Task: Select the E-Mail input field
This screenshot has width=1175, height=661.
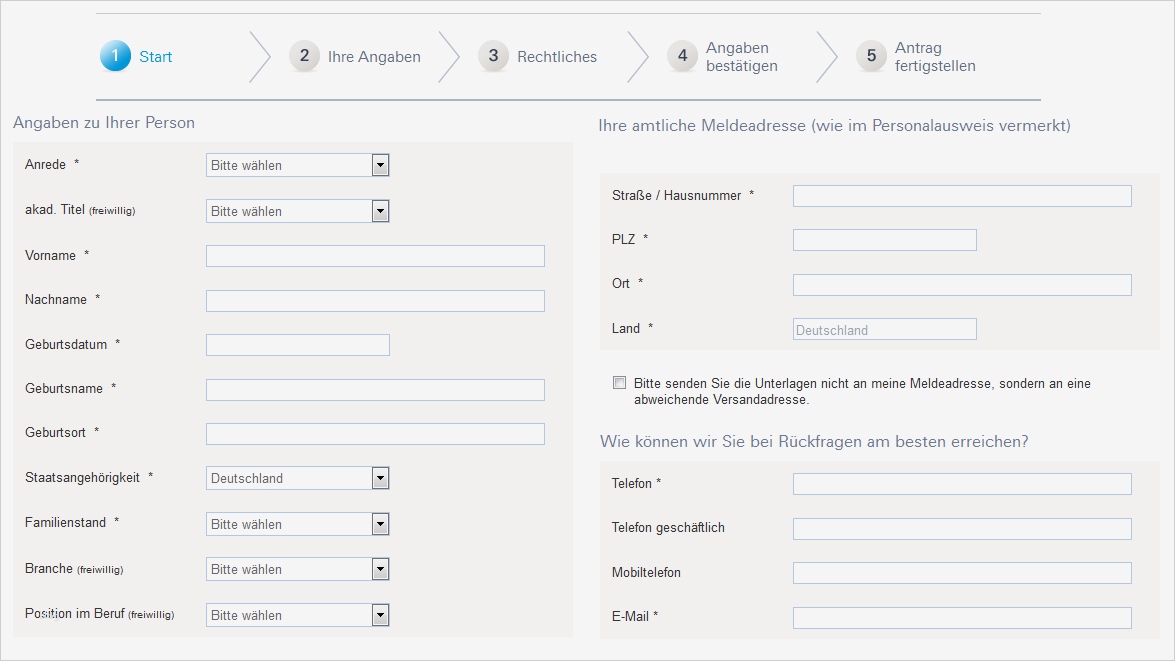Action: coord(962,618)
